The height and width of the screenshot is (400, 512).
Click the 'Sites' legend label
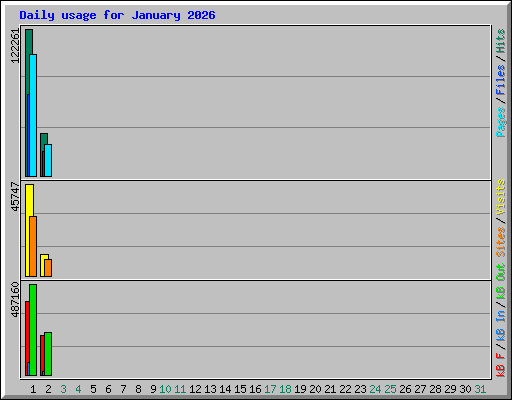tap(501, 242)
